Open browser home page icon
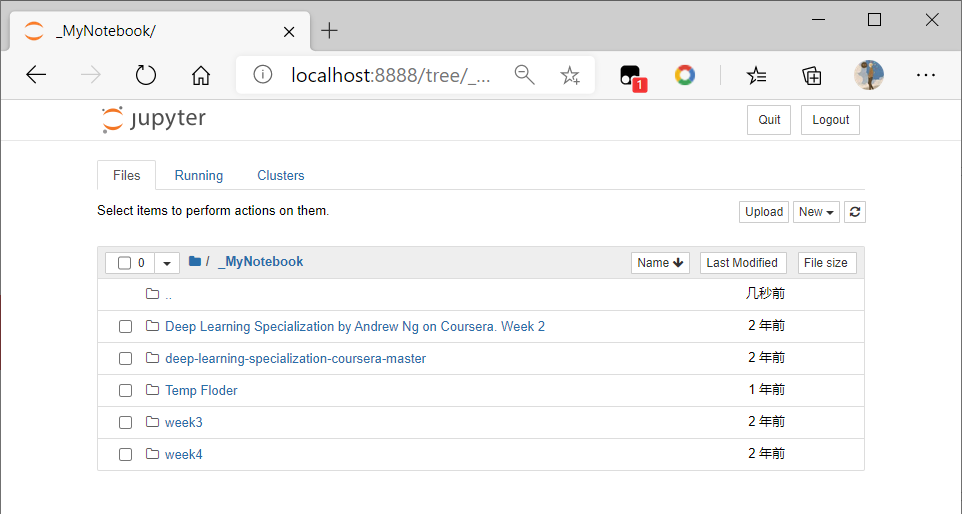Screen dimensions: 962x514 201,75
